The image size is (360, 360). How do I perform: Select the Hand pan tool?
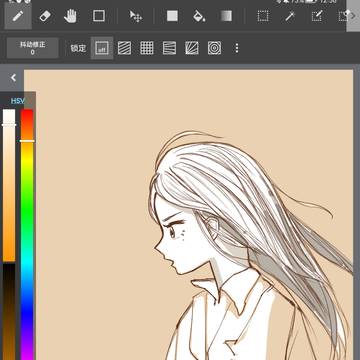[x=70, y=16]
